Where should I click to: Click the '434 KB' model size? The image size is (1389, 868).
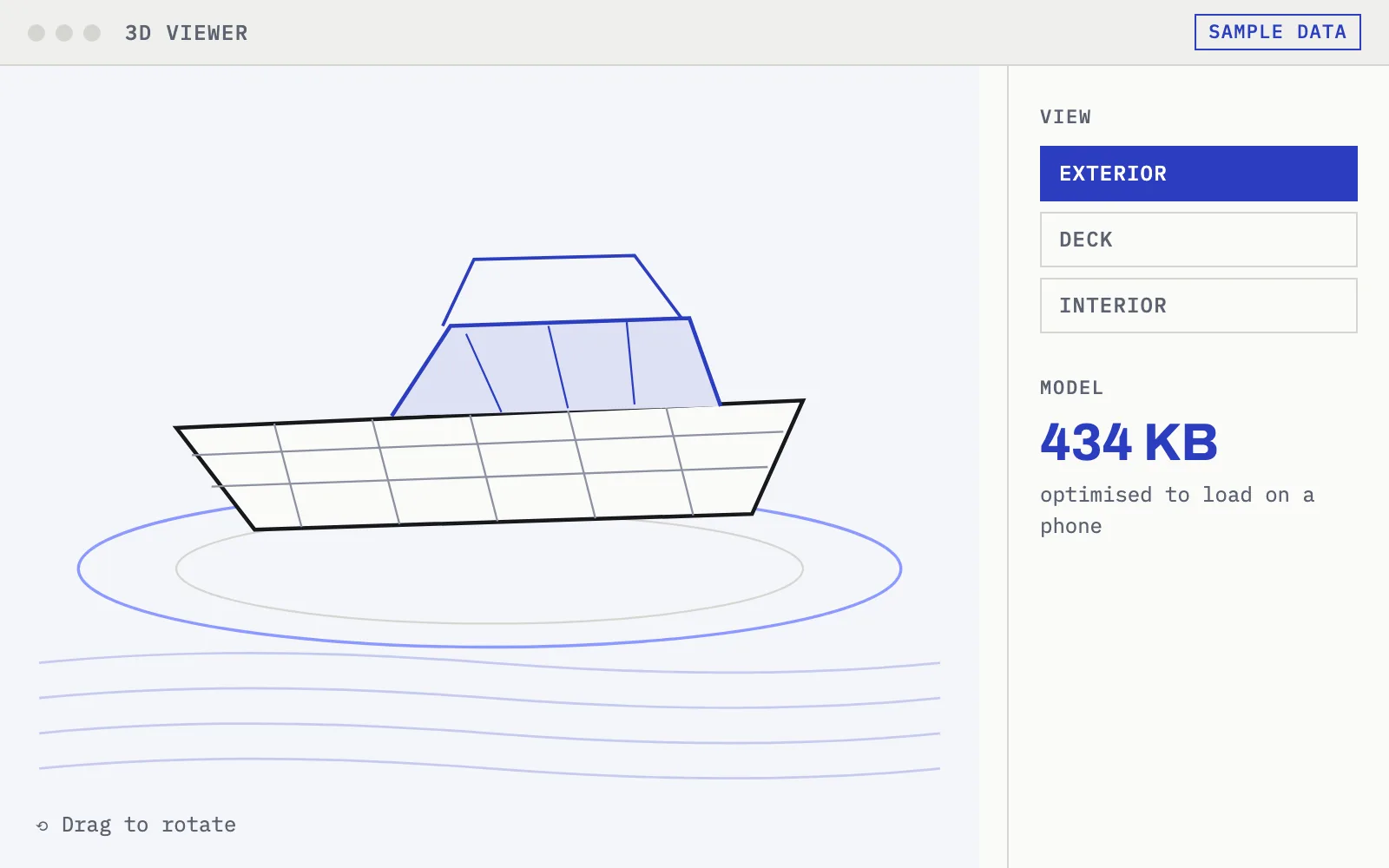point(1129,443)
